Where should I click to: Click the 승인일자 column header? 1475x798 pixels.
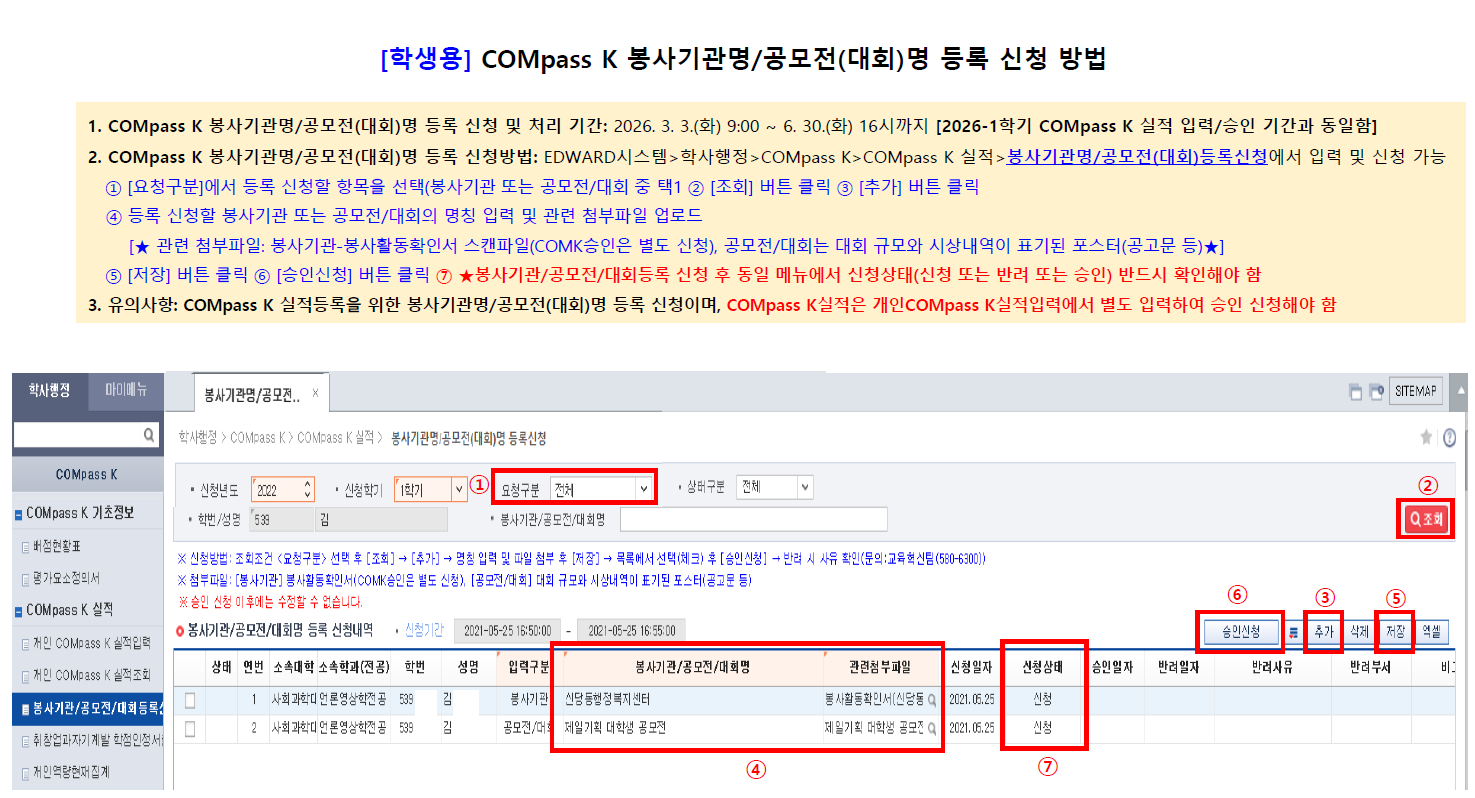coord(1114,668)
